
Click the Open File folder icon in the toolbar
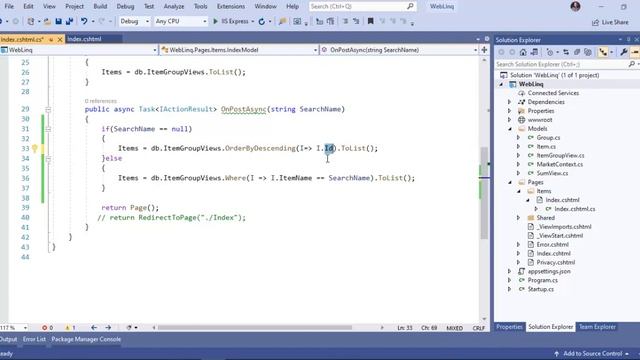(x=47, y=21)
